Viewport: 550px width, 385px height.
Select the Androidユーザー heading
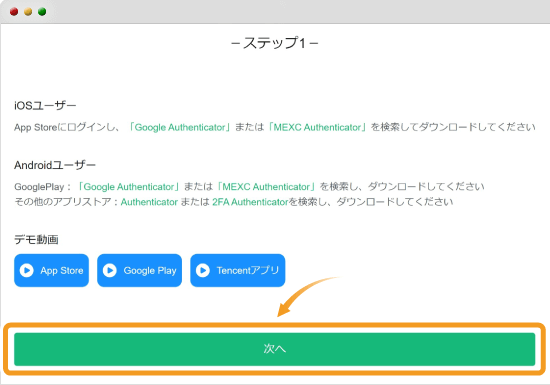point(55,165)
